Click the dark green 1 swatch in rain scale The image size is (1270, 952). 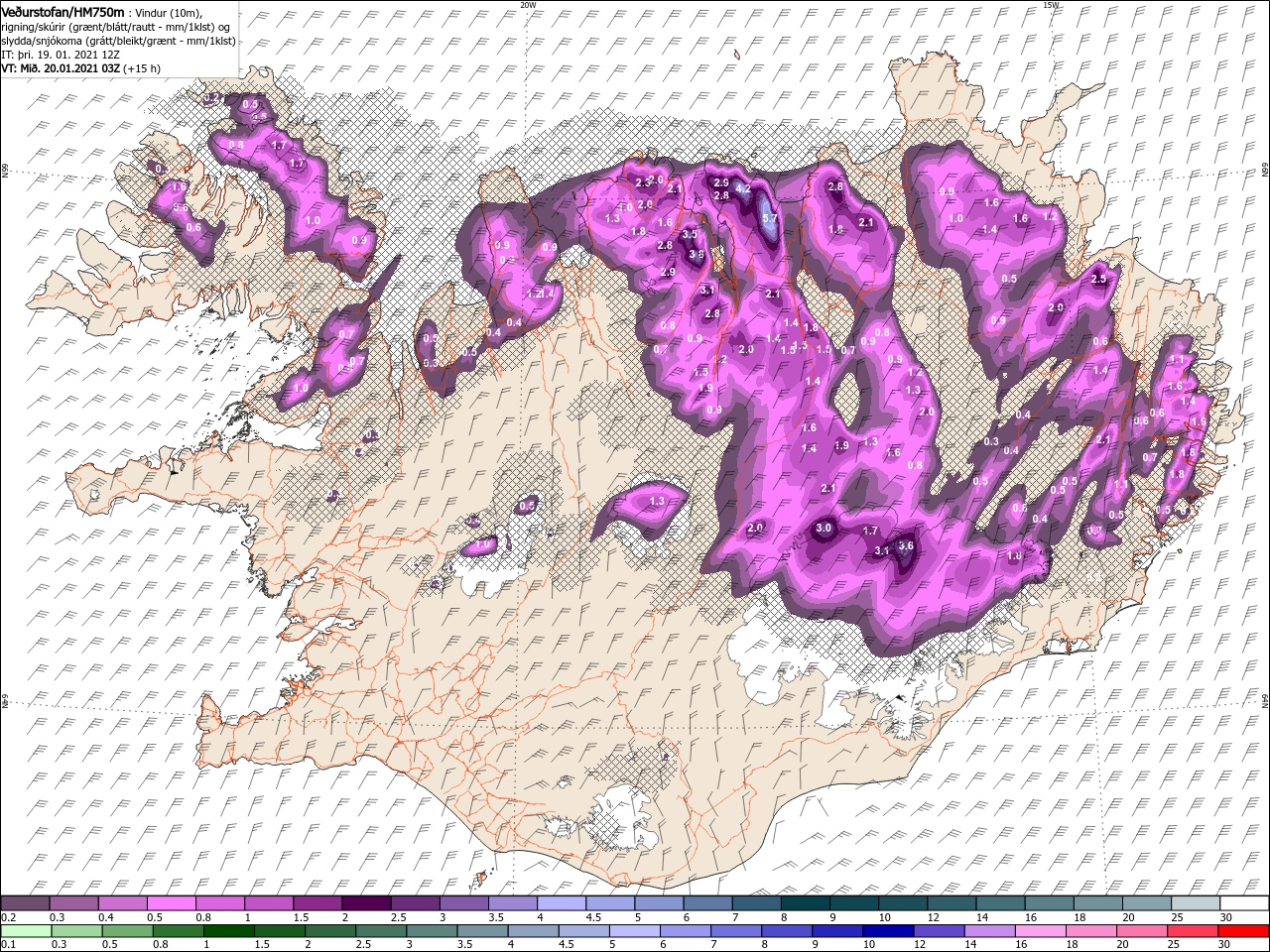click(x=229, y=931)
